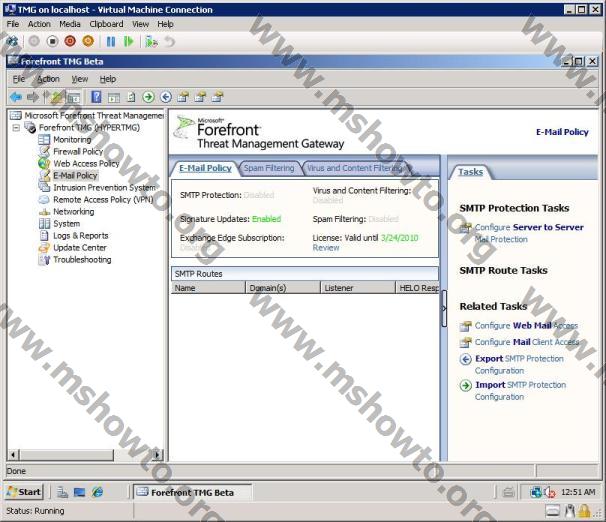Select E-Mail Policy tree node

coord(75,175)
